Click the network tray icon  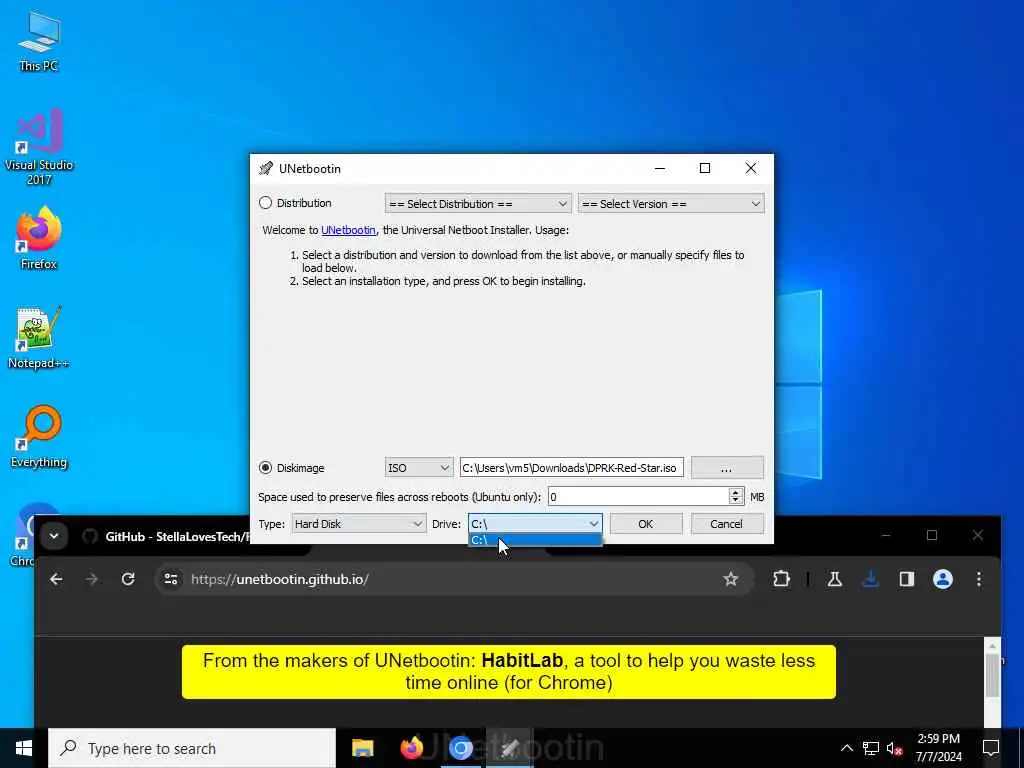[871, 748]
